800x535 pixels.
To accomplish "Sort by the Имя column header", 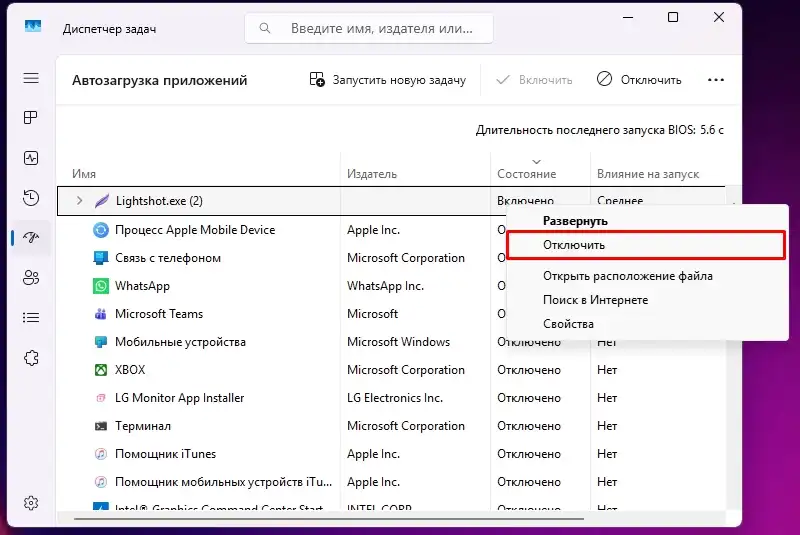I will coord(84,174).
